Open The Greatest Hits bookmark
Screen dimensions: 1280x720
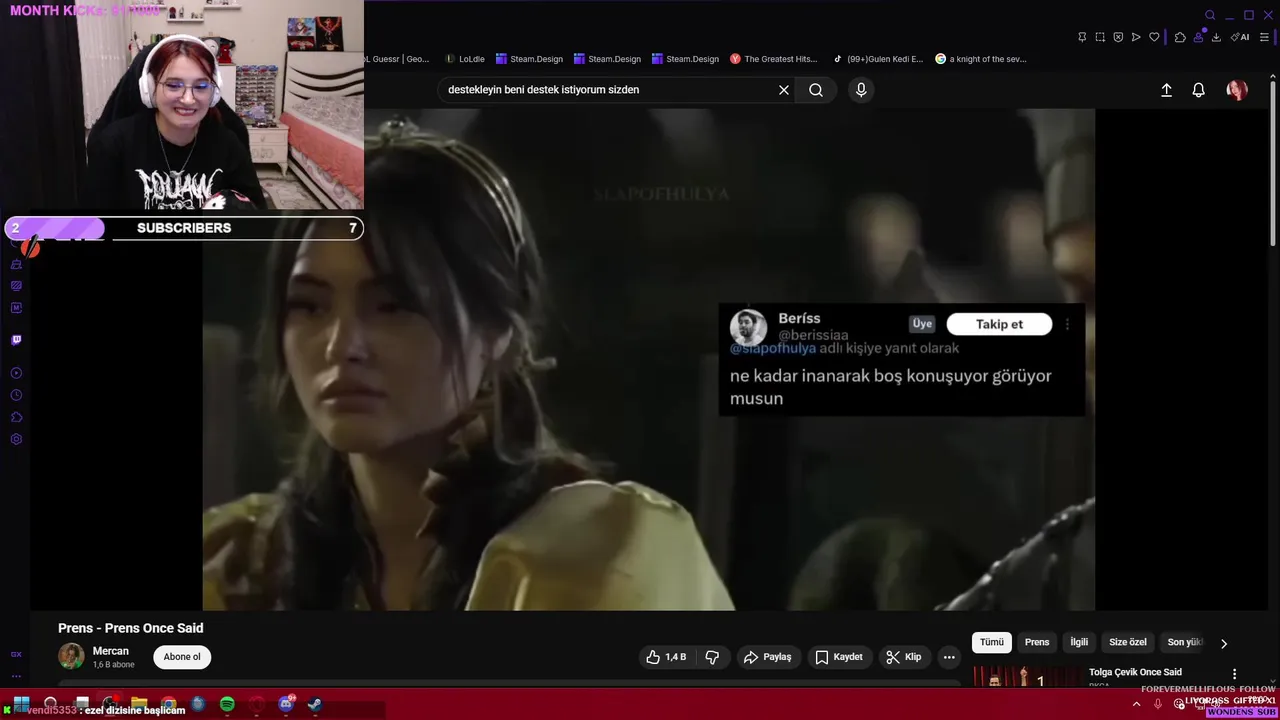click(x=774, y=59)
